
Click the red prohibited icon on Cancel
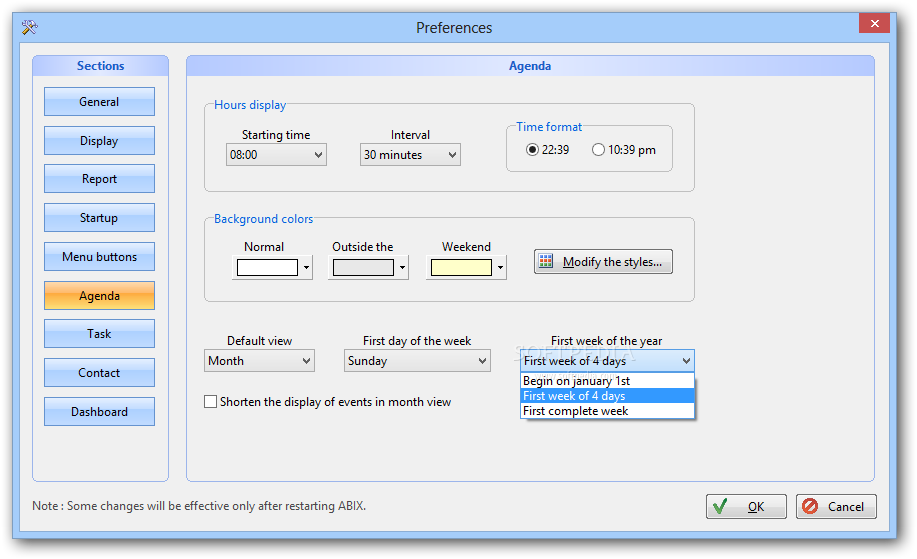(x=810, y=506)
